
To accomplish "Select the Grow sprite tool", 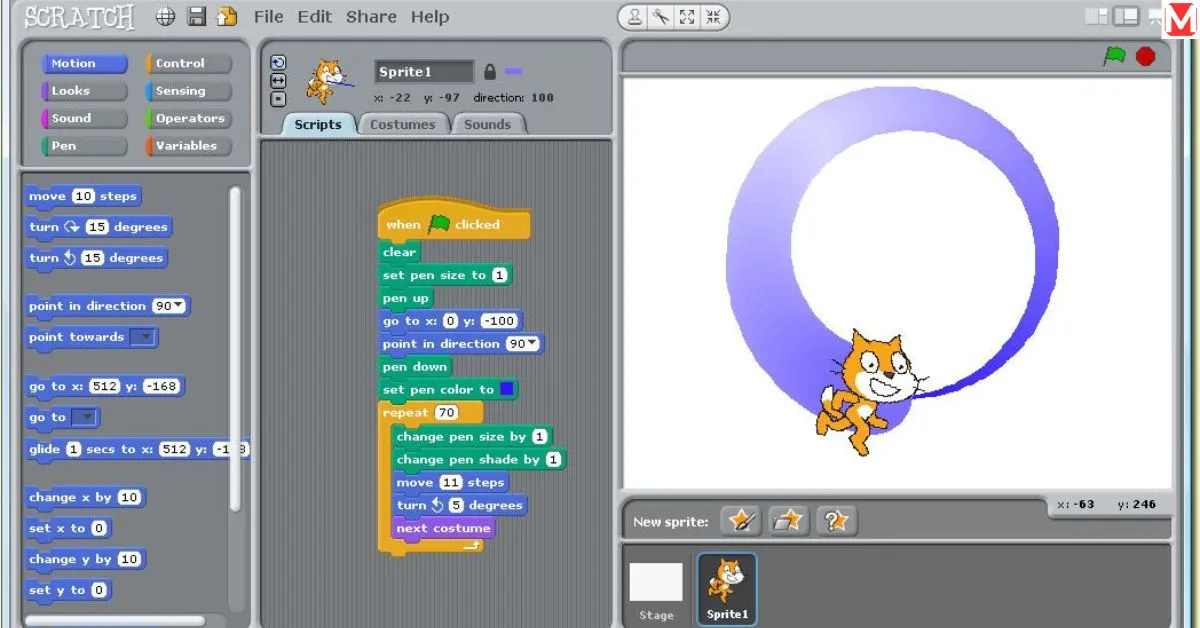I will pyautogui.click(x=687, y=17).
